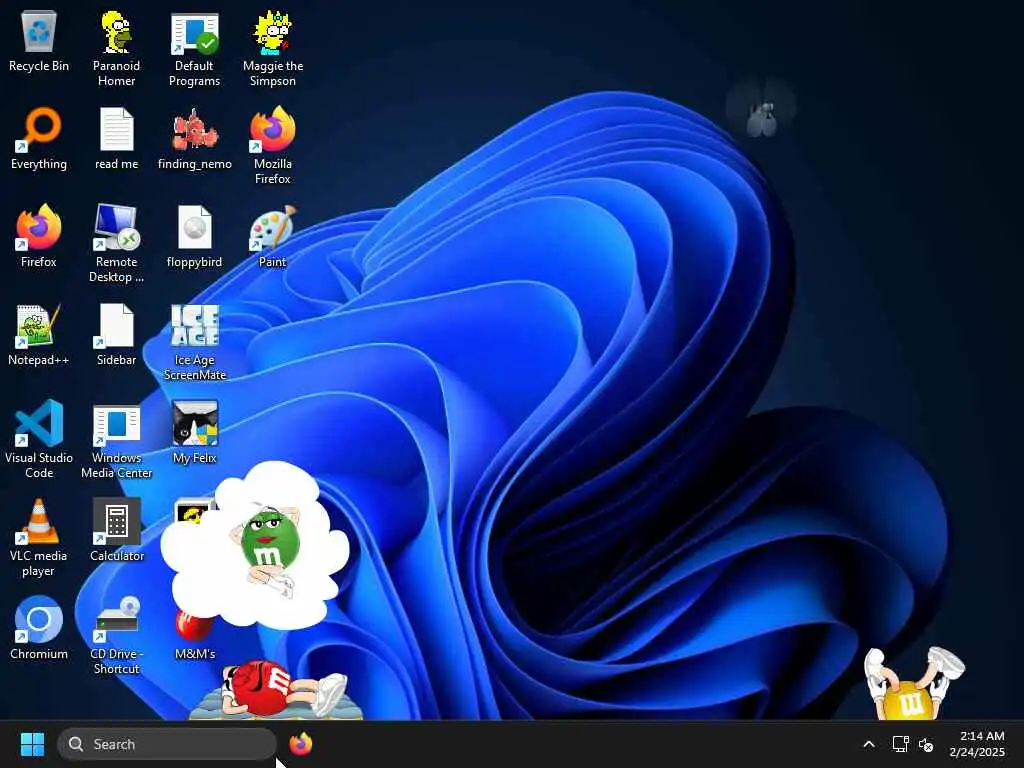The image size is (1024, 768).
Task: Open the Calculator shortcut
Action: [x=116, y=530]
